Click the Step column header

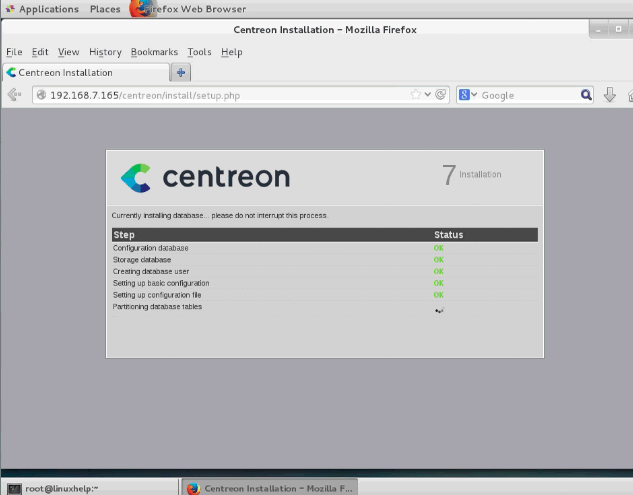124,235
